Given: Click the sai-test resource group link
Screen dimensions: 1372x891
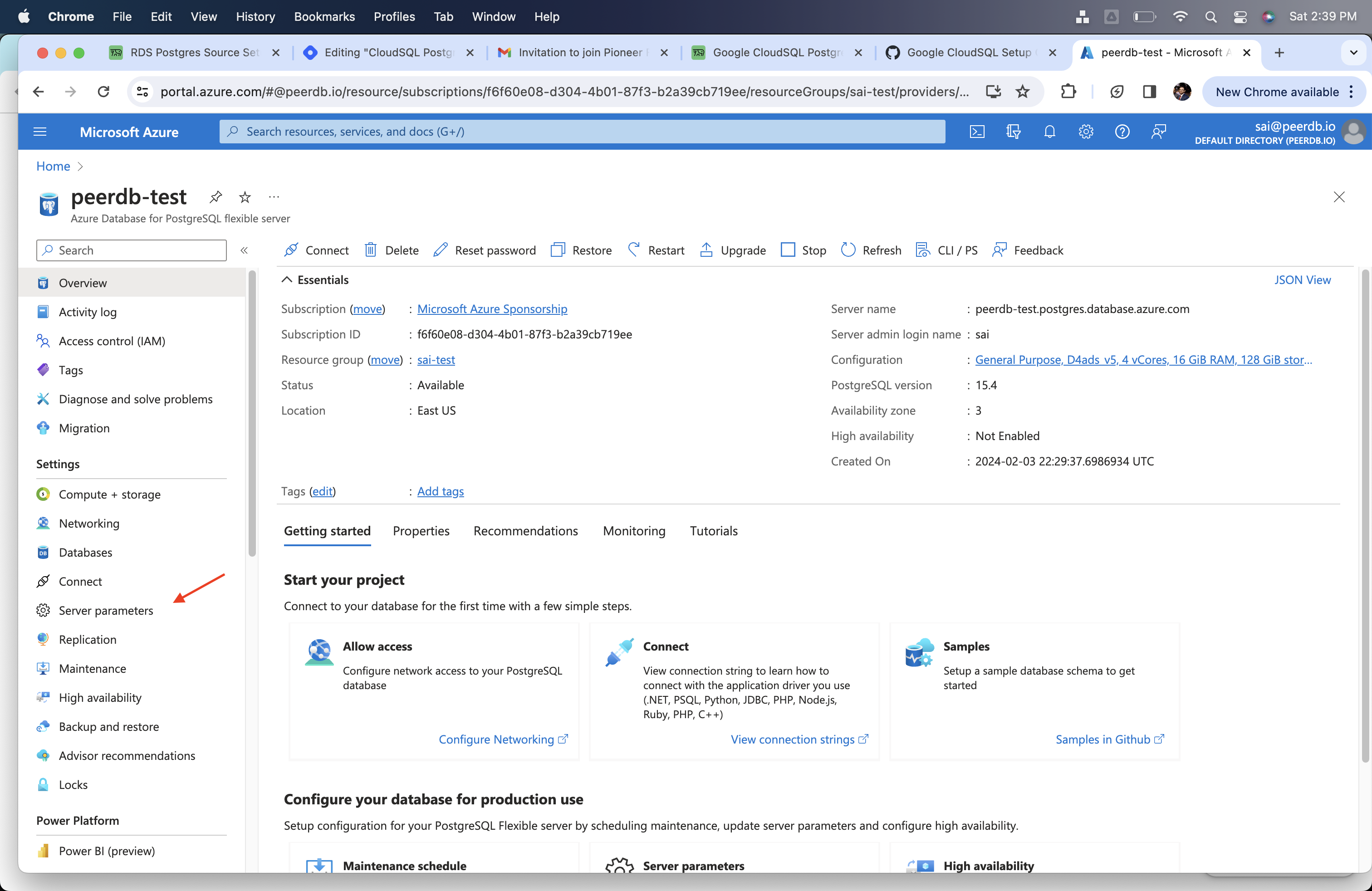Looking at the screenshot, I should click(436, 359).
